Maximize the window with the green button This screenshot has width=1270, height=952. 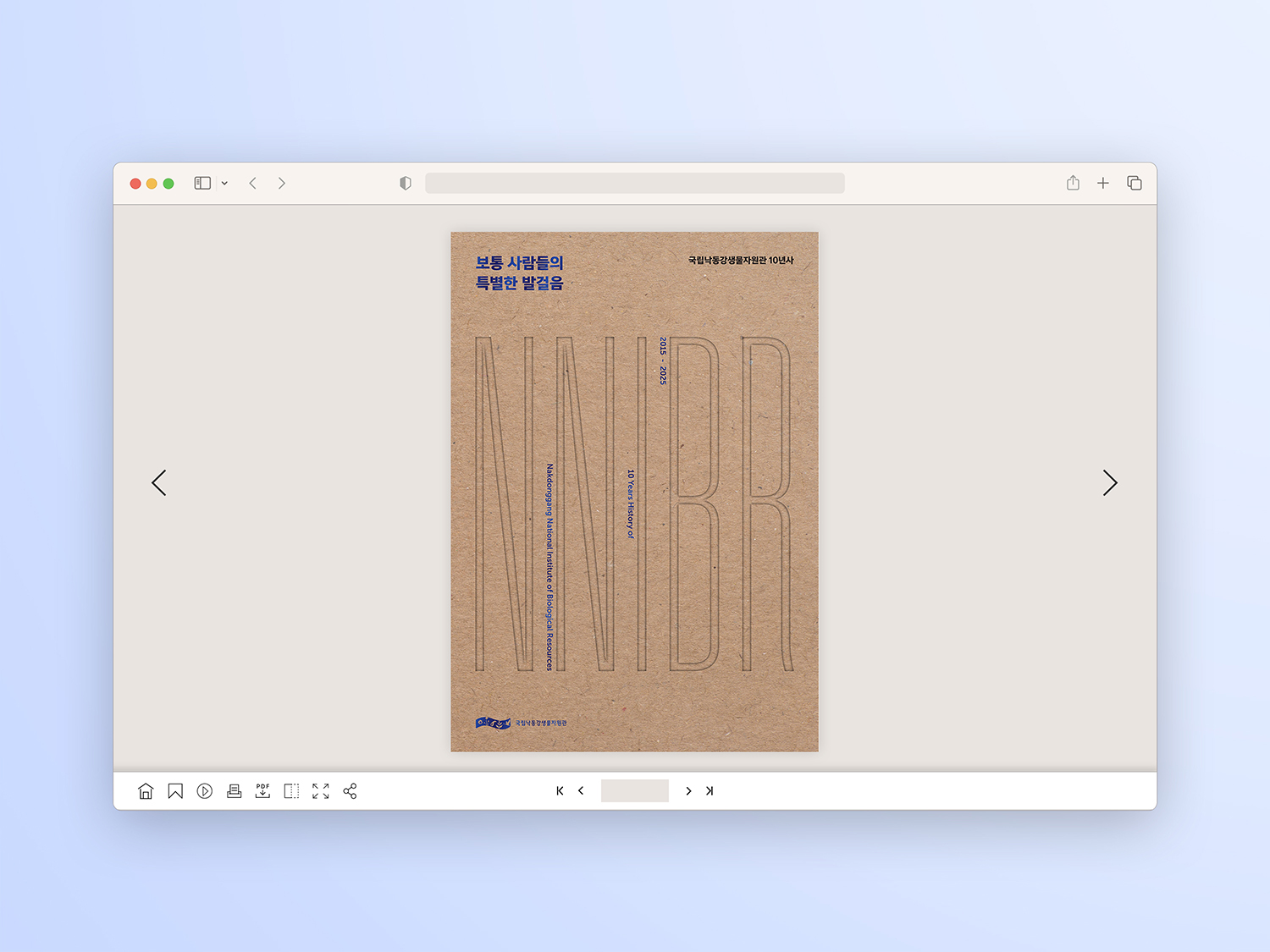tap(168, 184)
